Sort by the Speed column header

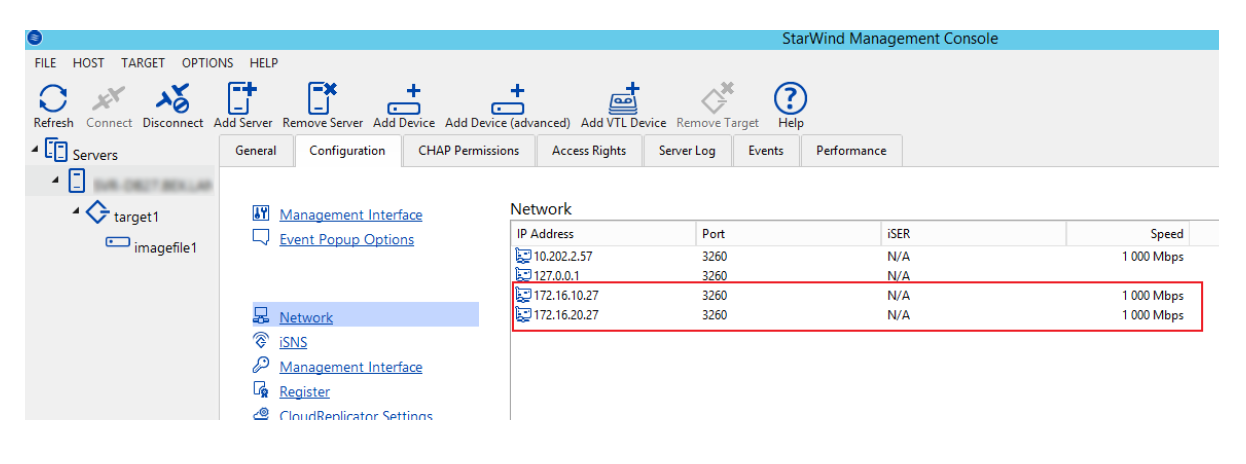click(1128, 233)
